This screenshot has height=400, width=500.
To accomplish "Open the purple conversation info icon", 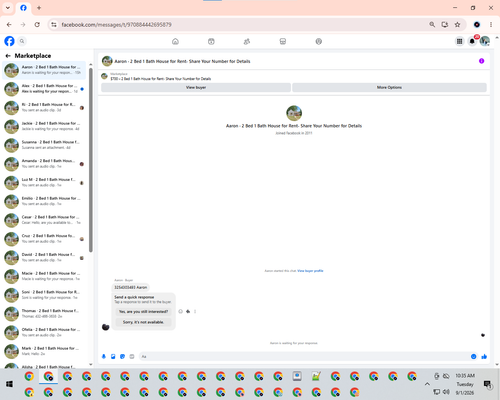I will [x=481, y=61].
